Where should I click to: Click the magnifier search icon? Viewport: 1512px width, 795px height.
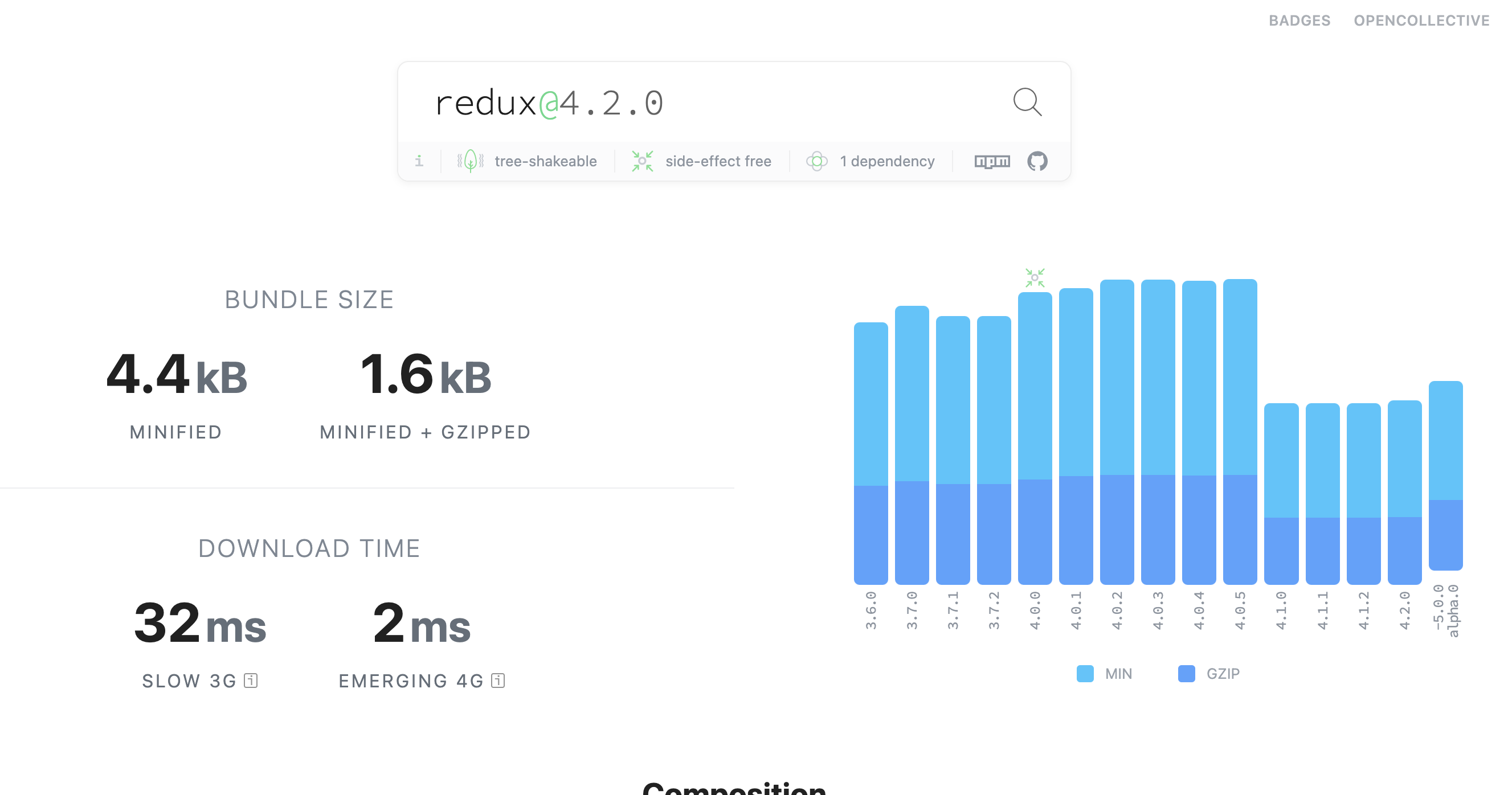1027,102
